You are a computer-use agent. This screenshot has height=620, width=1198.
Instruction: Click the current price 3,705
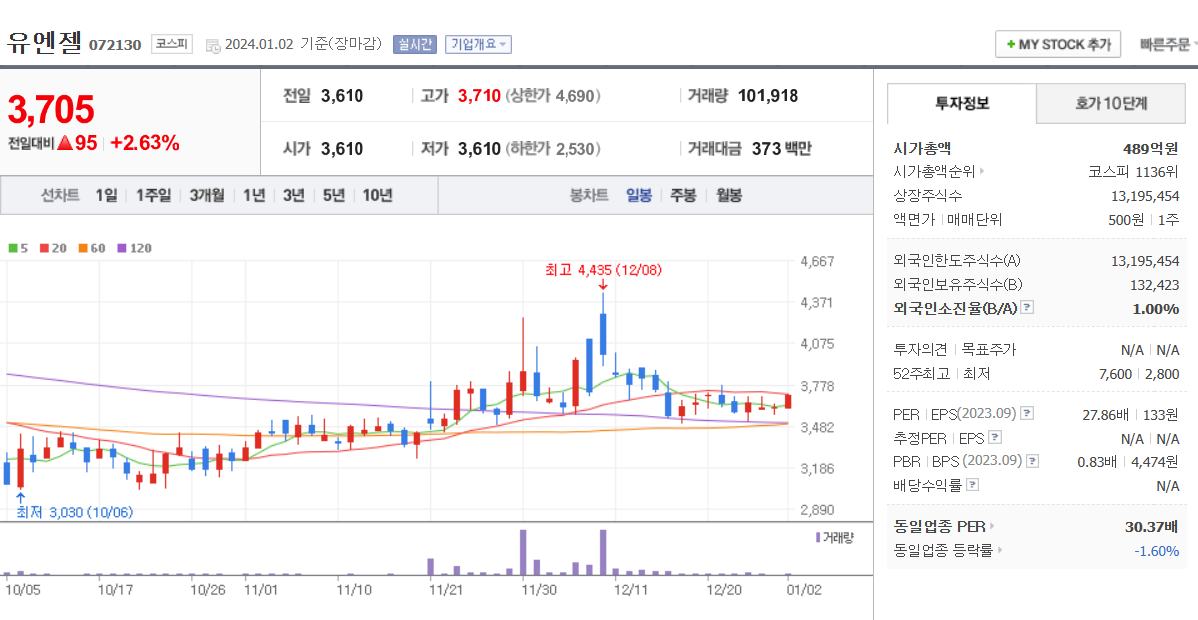[x=51, y=109]
